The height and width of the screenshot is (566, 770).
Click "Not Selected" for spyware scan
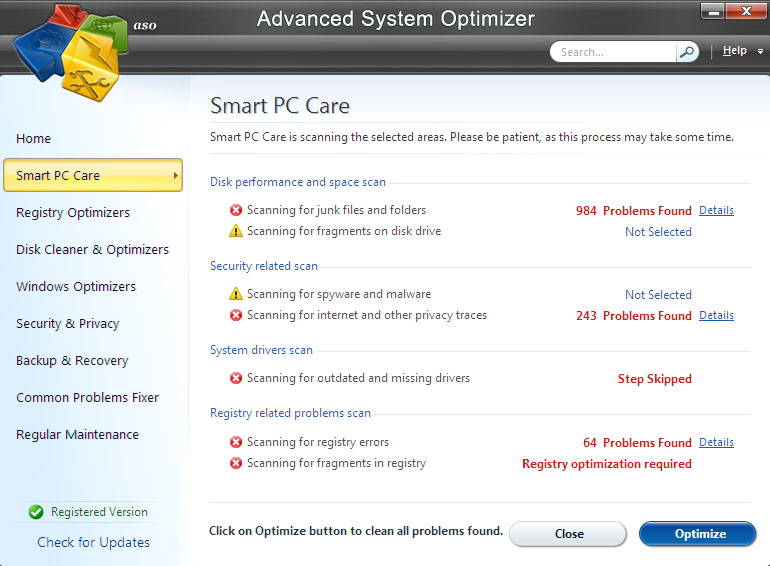[658, 295]
